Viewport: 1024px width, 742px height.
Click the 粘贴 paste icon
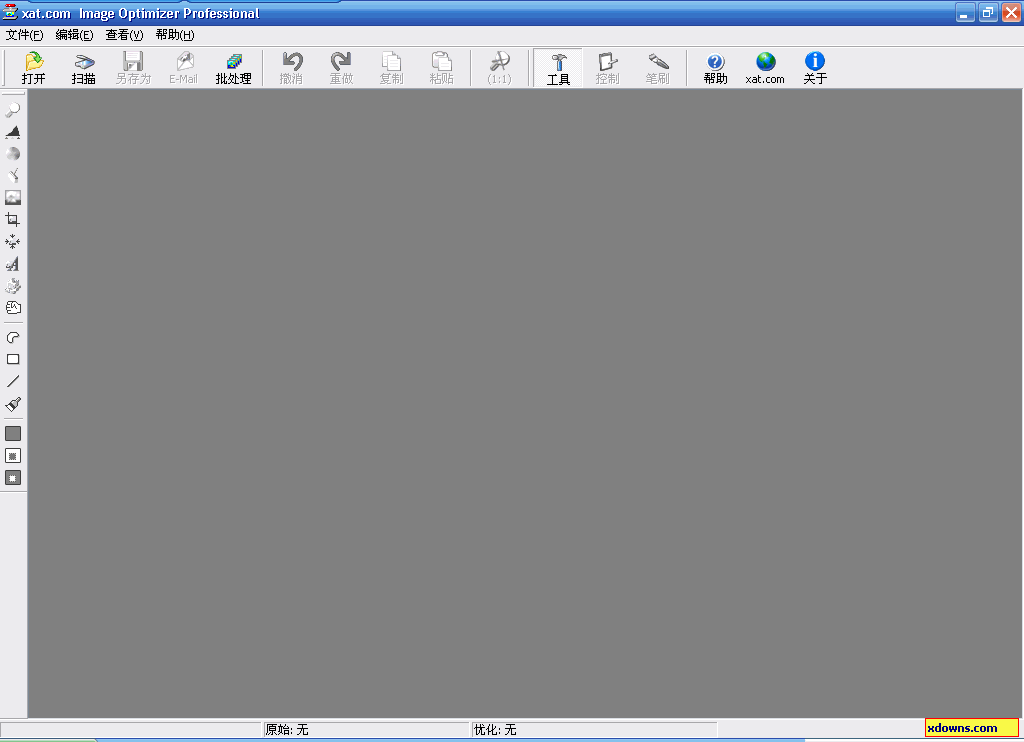[441, 68]
